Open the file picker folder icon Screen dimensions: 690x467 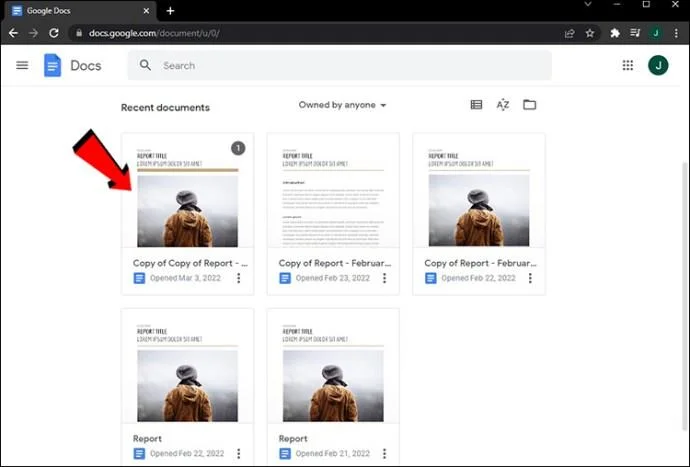[529, 104]
